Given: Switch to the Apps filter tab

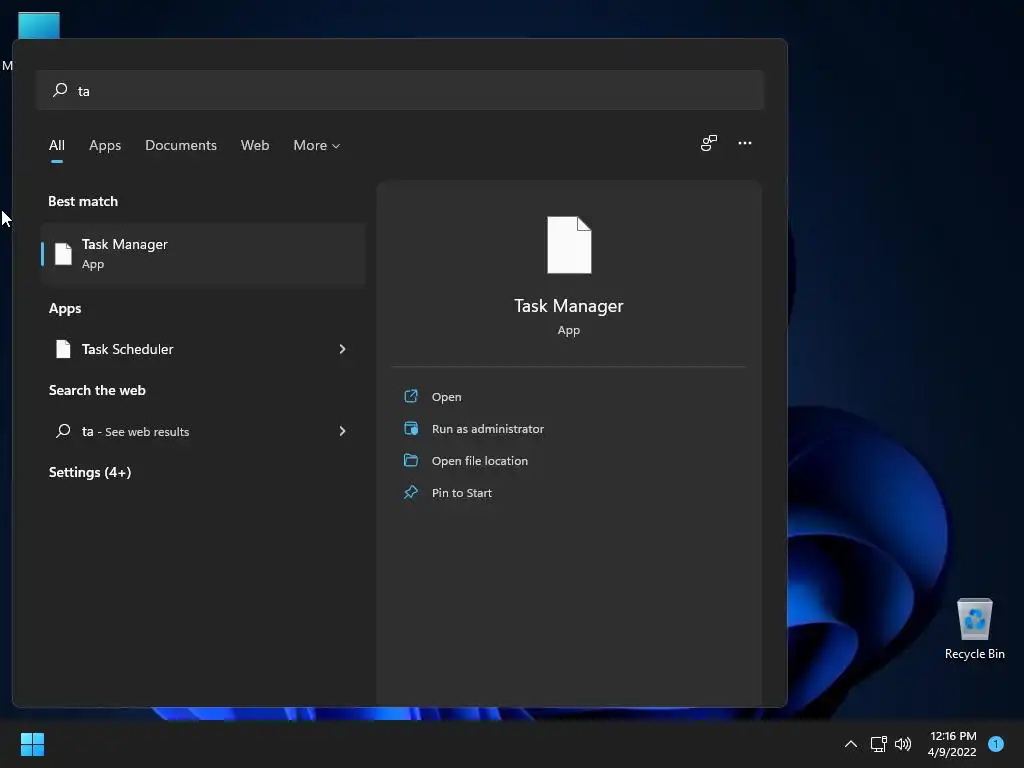Looking at the screenshot, I should (105, 145).
